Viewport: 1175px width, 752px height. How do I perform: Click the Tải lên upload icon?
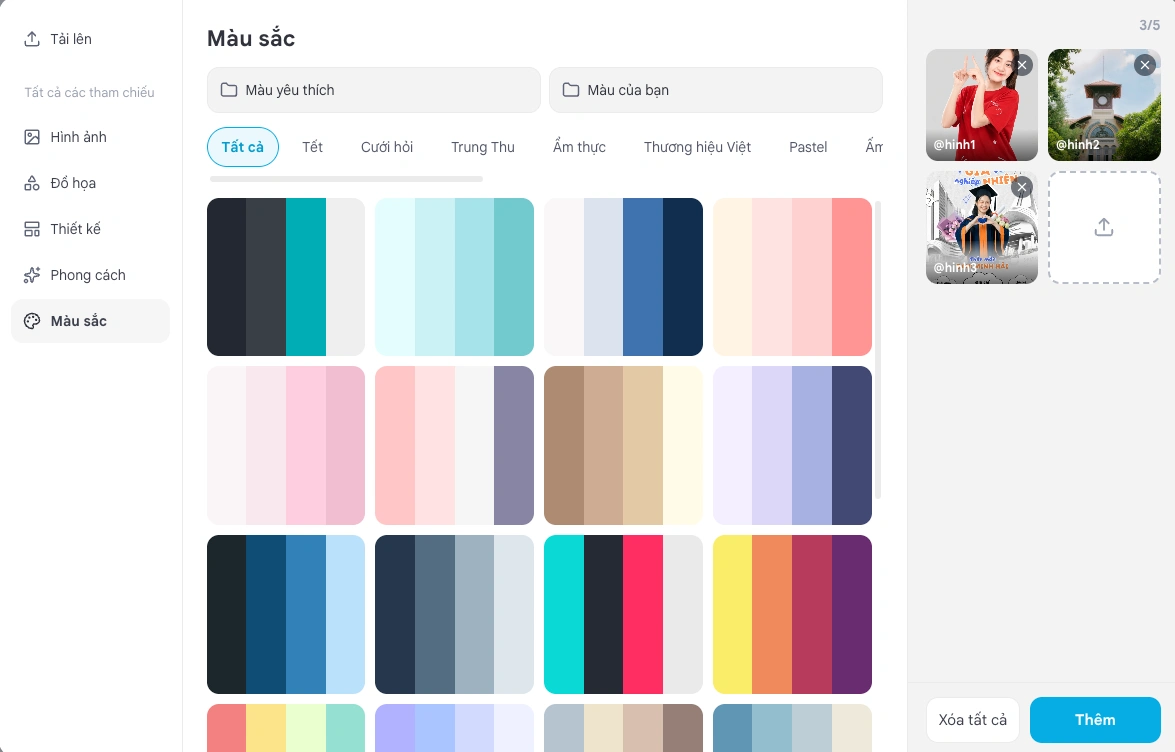coord(31,39)
